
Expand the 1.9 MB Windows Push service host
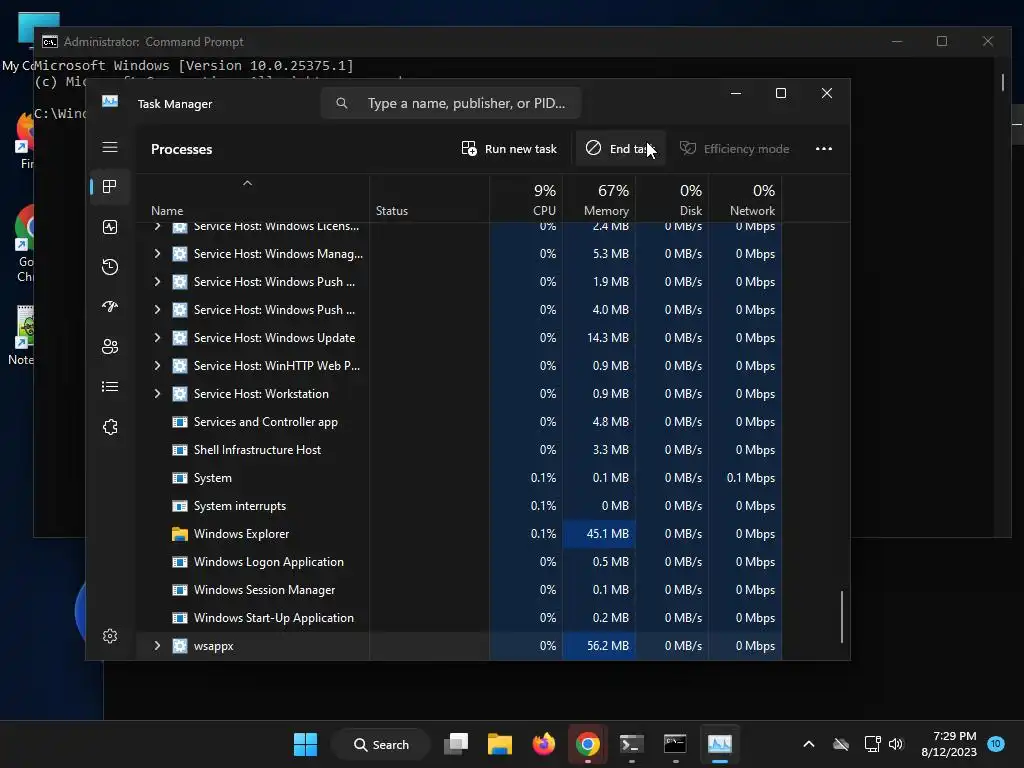pyautogui.click(x=157, y=281)
